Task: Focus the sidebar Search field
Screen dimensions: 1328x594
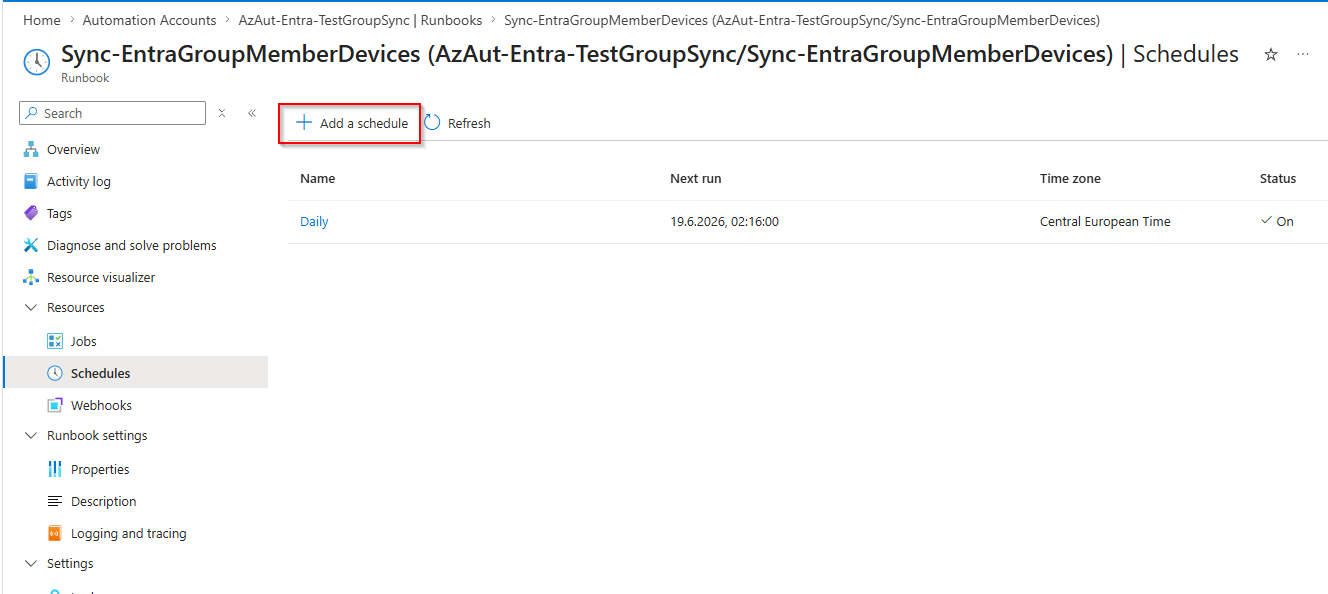Action: point(112,113)
